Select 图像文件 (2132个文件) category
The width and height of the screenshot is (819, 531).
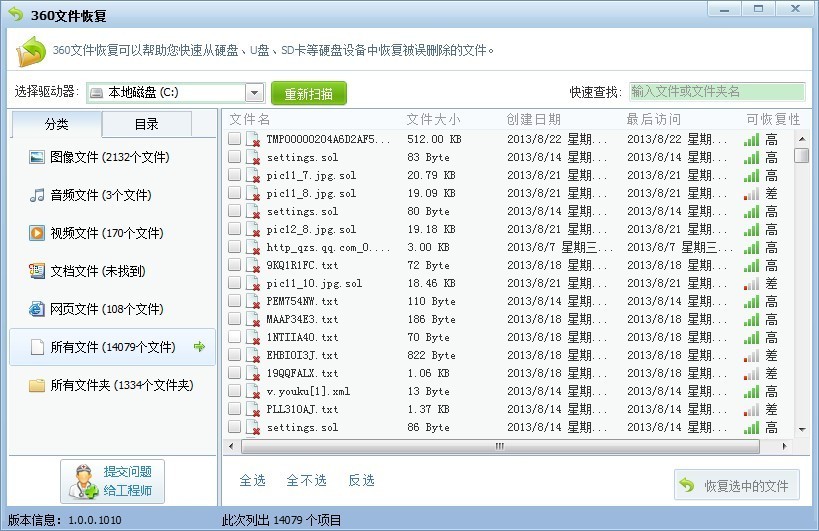point(112,157)
